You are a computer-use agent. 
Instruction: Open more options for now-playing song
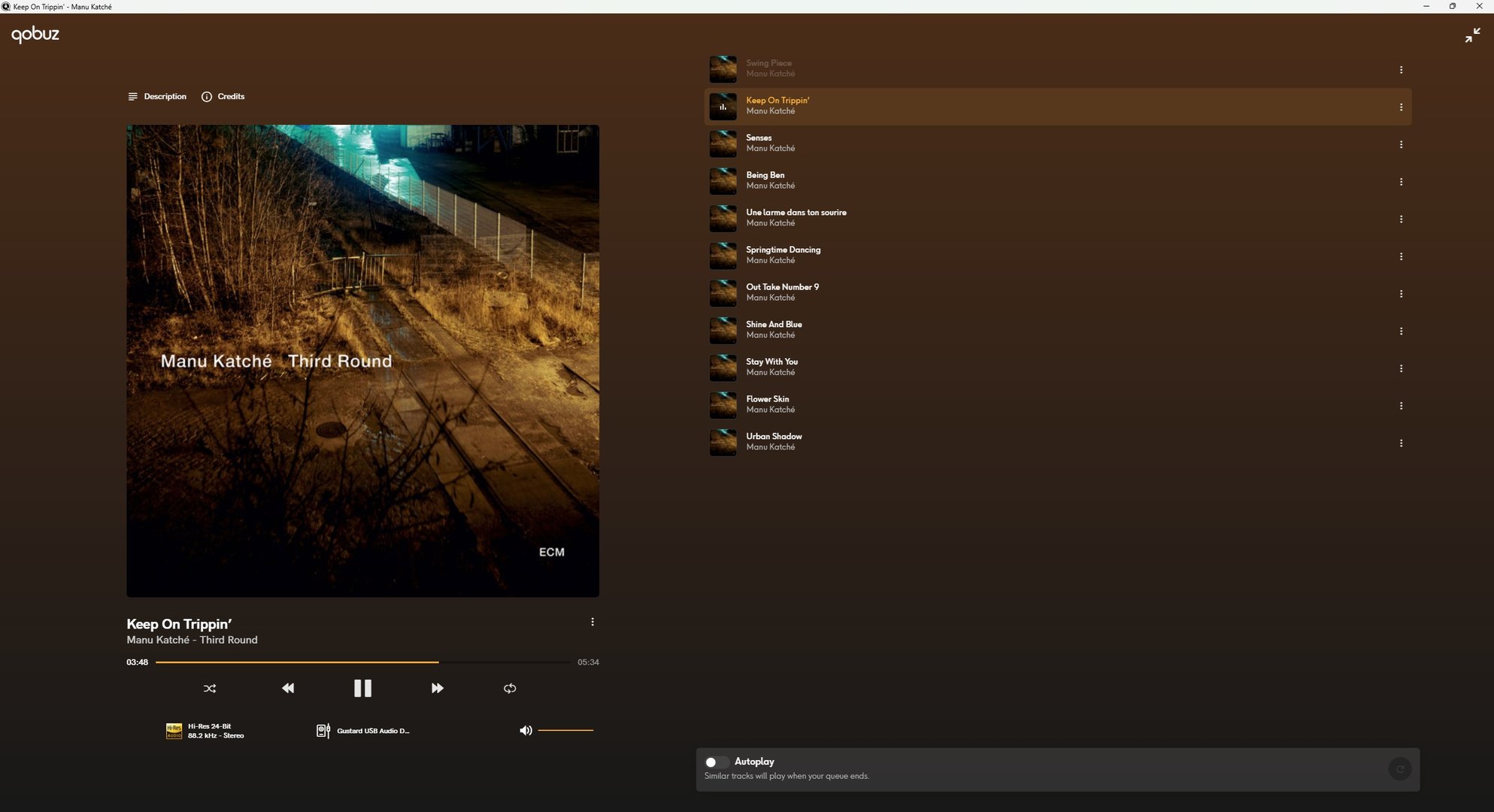coord(592,622)
